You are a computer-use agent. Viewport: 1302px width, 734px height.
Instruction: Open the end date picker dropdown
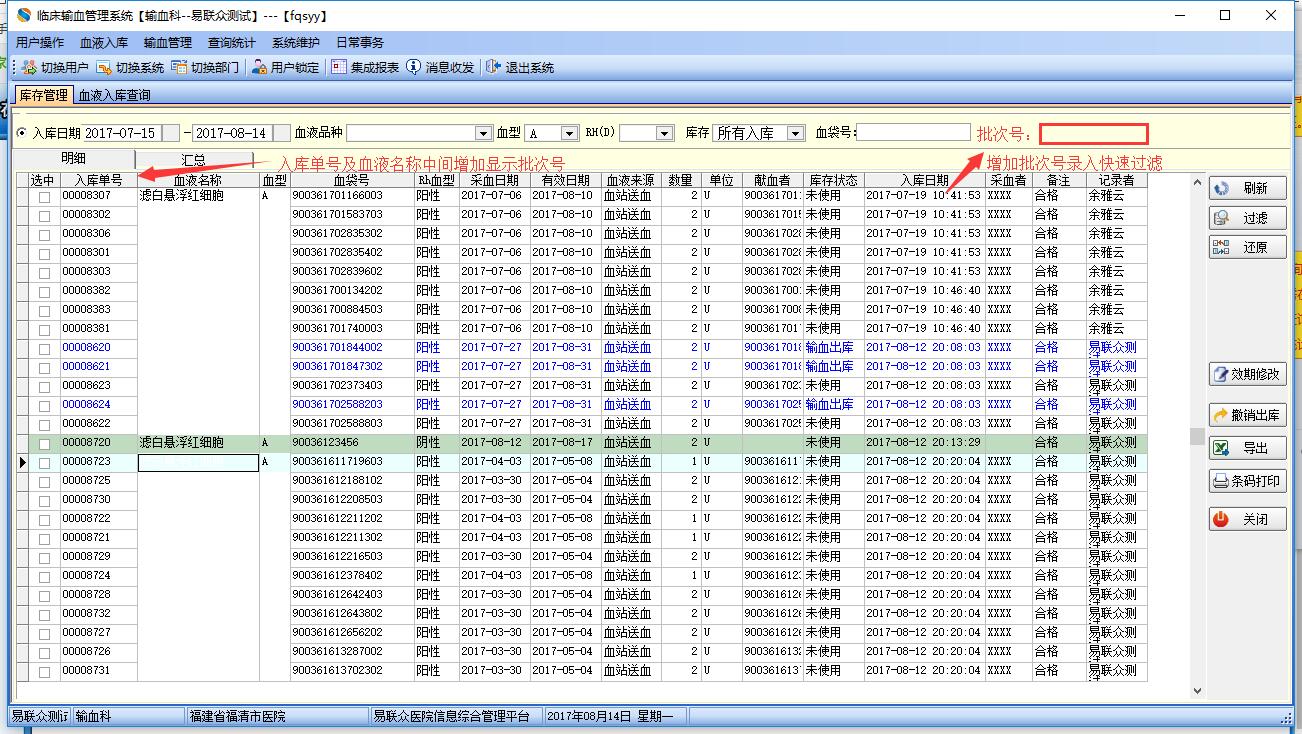tap(282, 133)
